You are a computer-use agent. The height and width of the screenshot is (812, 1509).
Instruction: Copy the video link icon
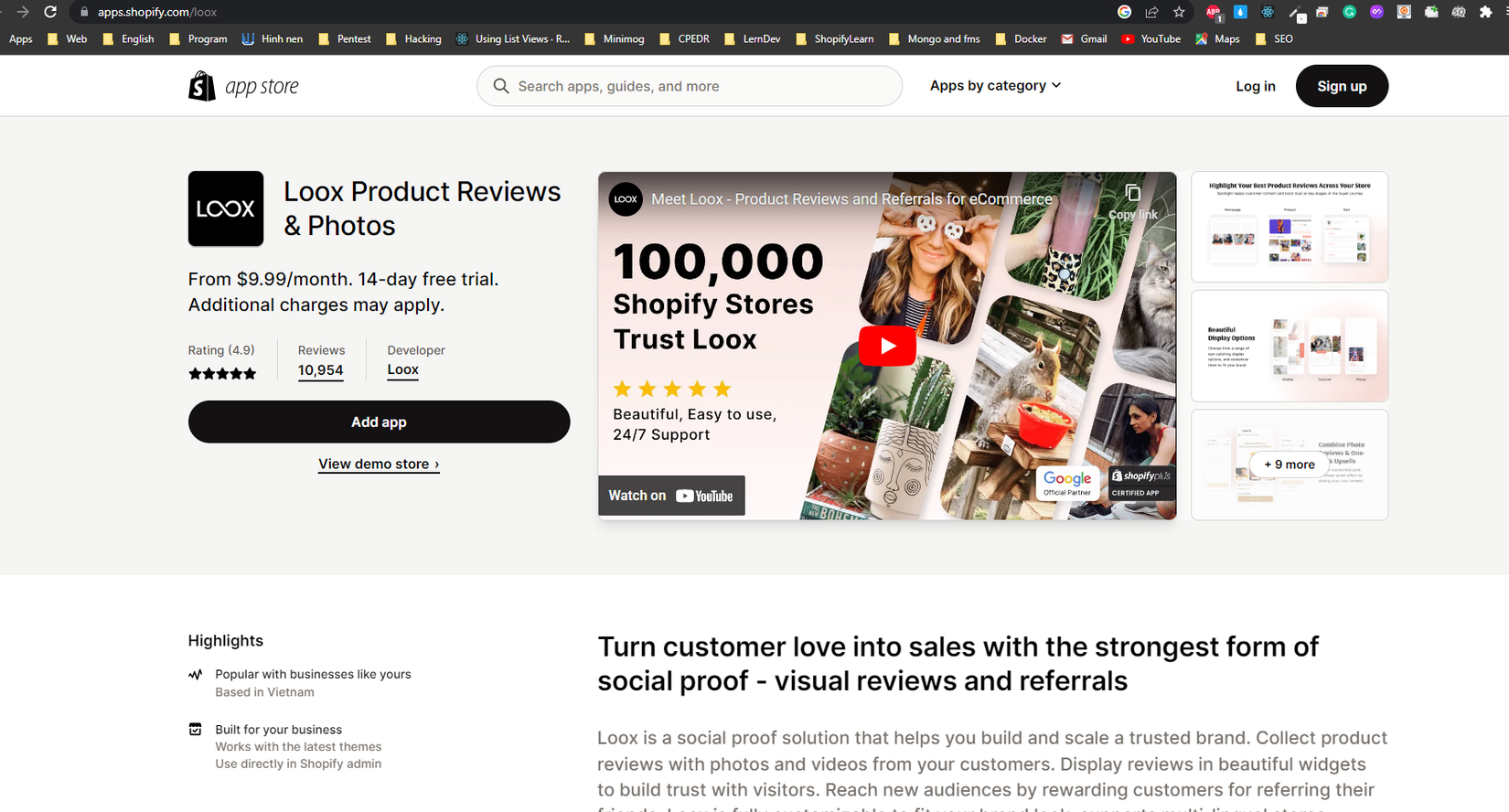[x=1132, y=194]
